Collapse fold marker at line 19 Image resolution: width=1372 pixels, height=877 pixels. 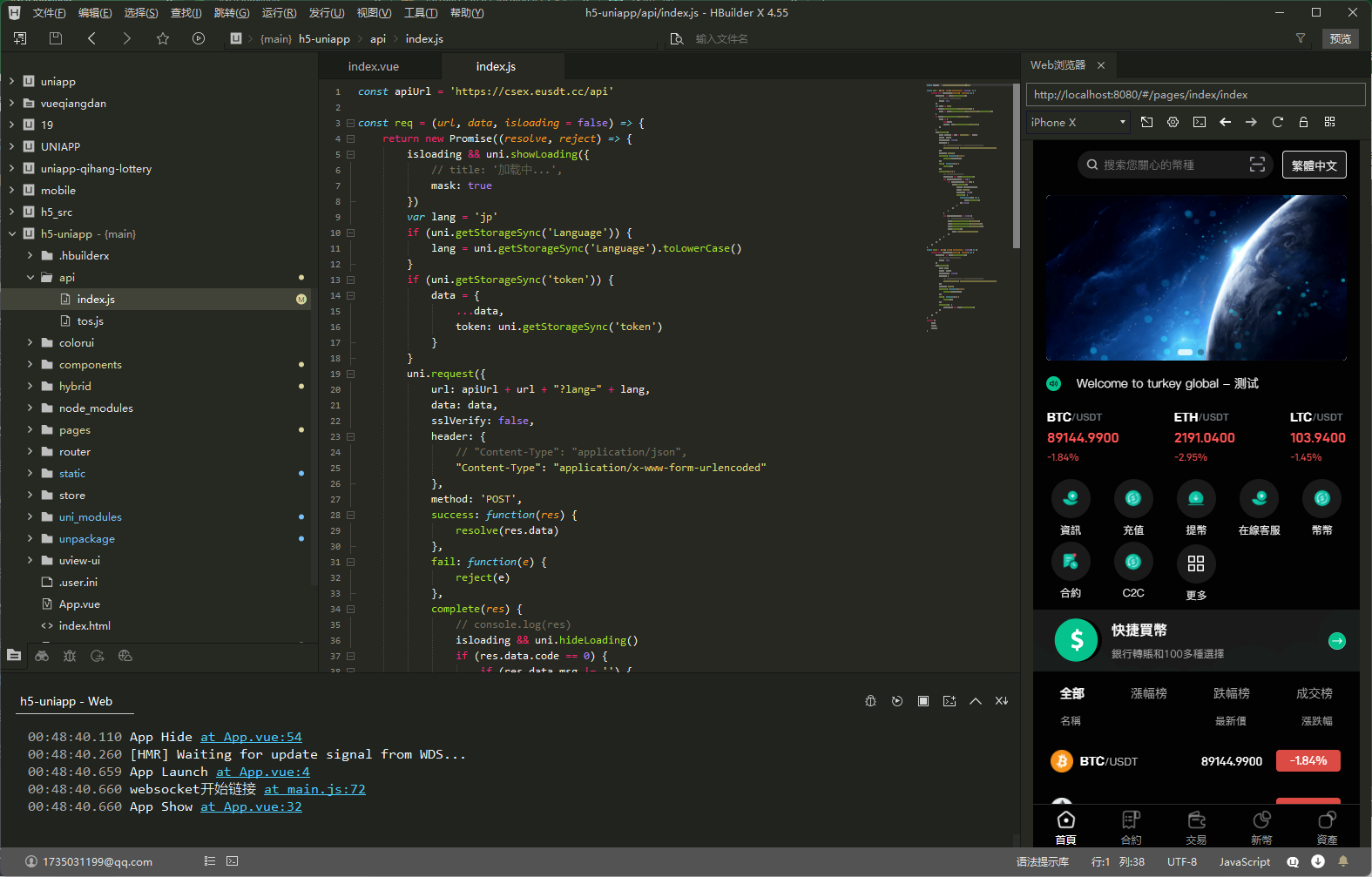pyautogui.click(x=350, y=374)
